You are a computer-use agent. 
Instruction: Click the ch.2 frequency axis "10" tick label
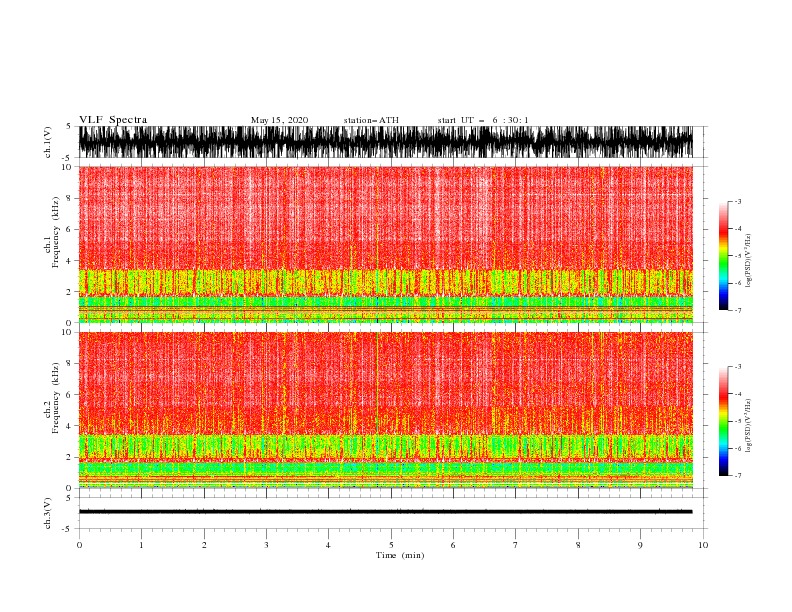67,332
